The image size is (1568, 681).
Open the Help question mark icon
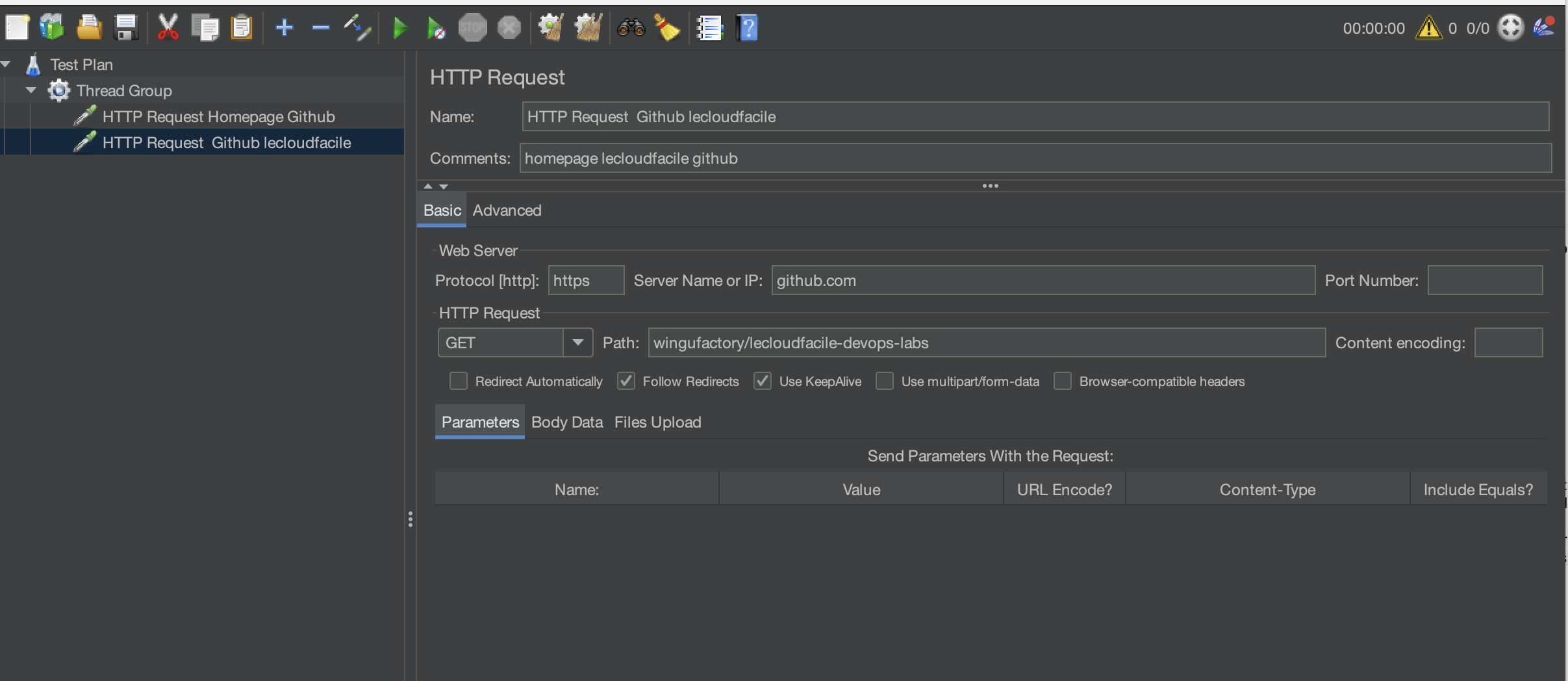(747, 28)
